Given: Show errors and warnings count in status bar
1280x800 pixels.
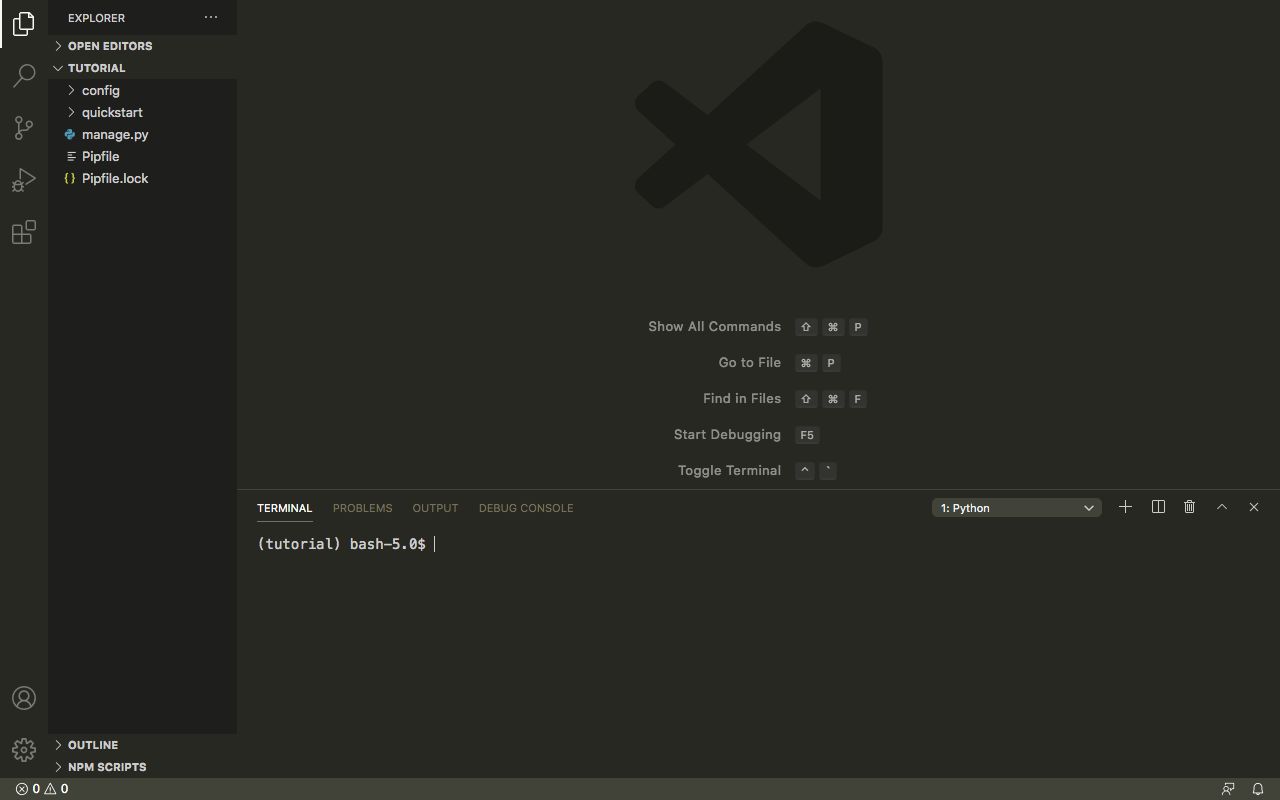Looking at the screenshot, I should pyautogui.click(x=42, y=789).
